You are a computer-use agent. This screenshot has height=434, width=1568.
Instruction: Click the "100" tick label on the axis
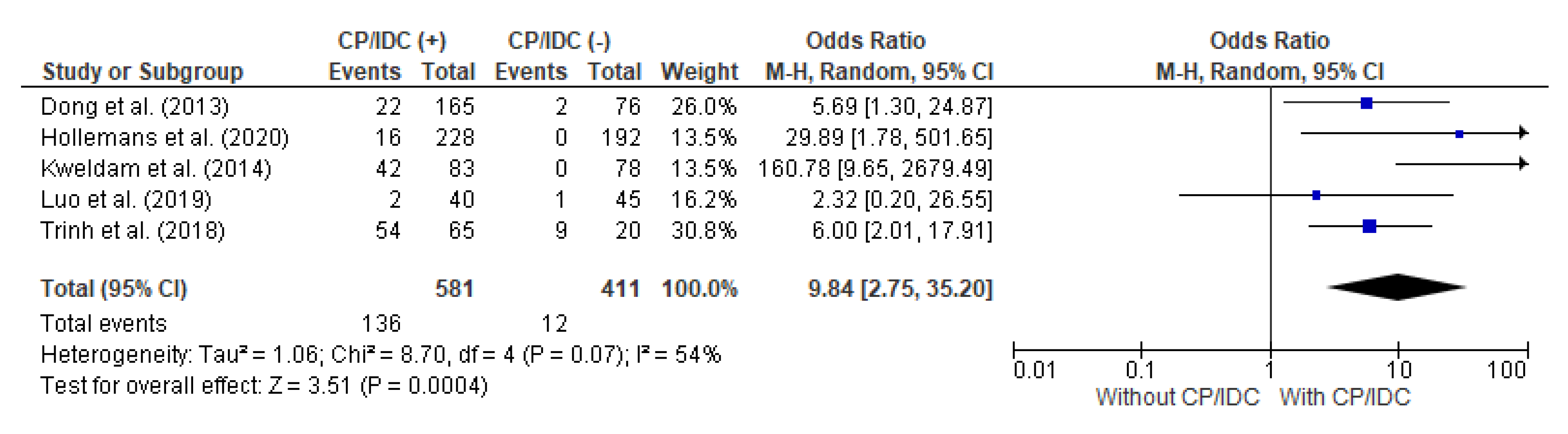[1507, 370]
